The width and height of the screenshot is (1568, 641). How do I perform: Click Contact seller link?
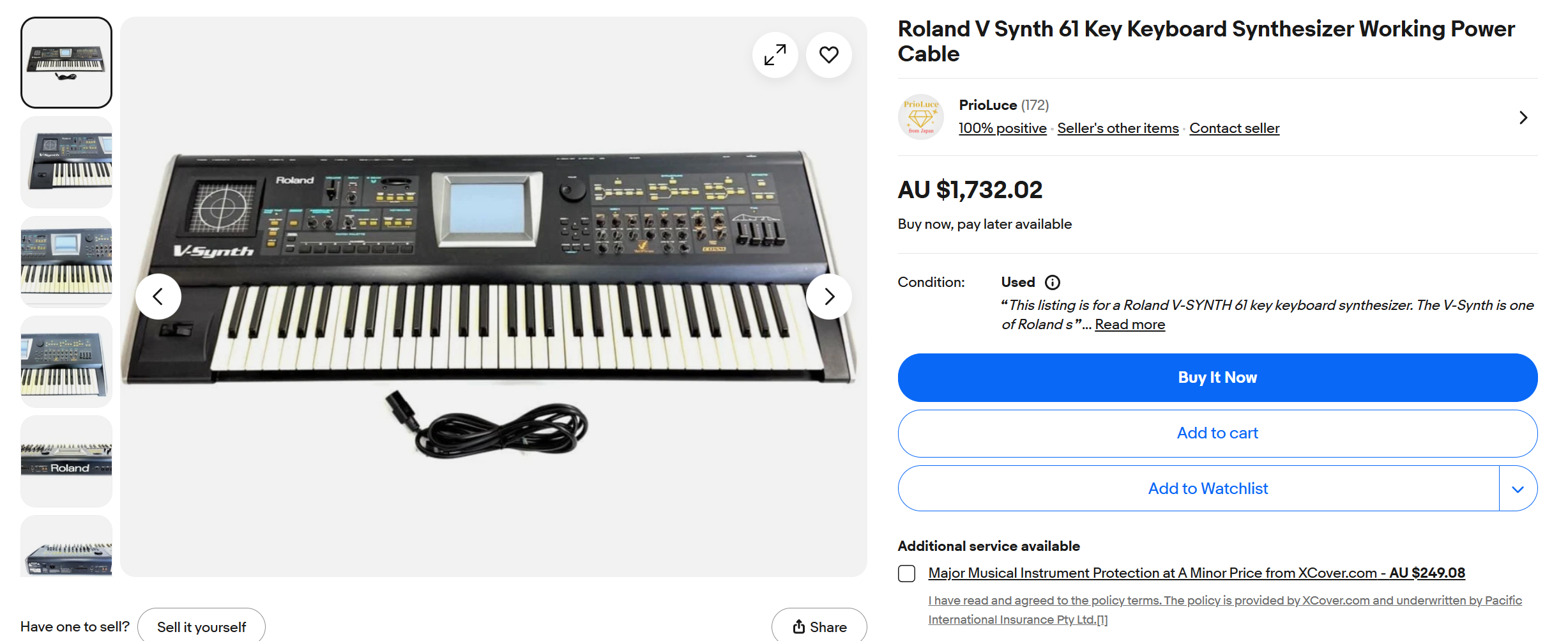(x=1234, y=128)
